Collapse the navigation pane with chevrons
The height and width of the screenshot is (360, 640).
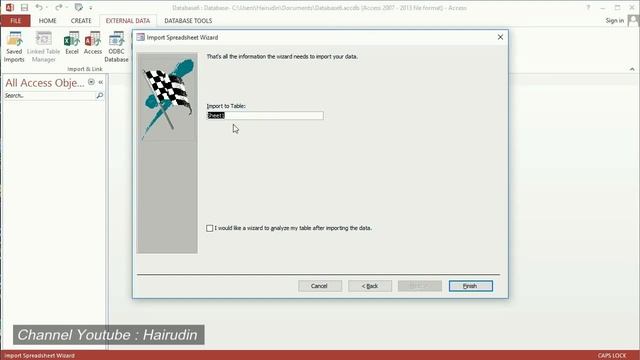click(x=100, y=82)
